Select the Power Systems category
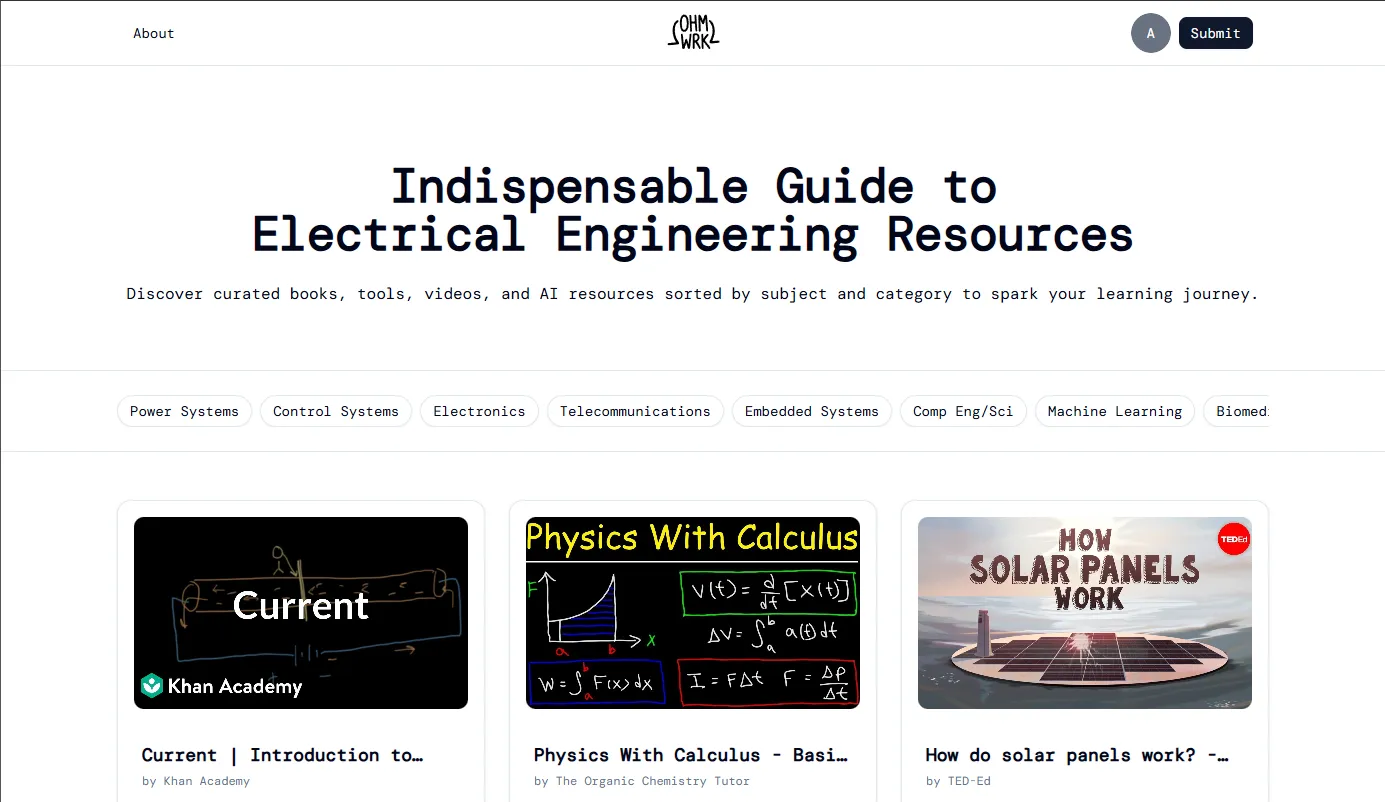 [184, 411]
